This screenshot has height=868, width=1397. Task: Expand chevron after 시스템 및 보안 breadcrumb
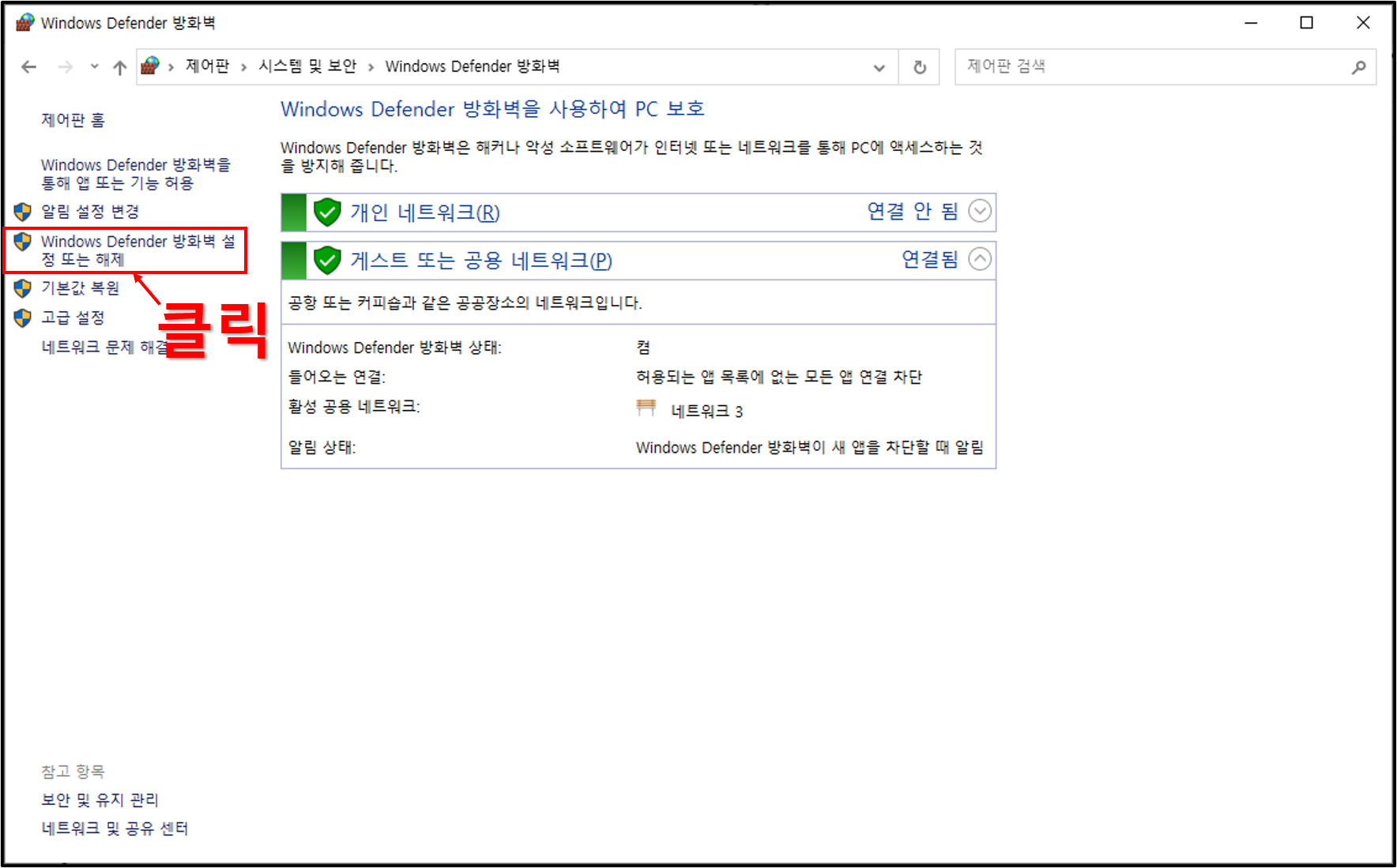371,67
